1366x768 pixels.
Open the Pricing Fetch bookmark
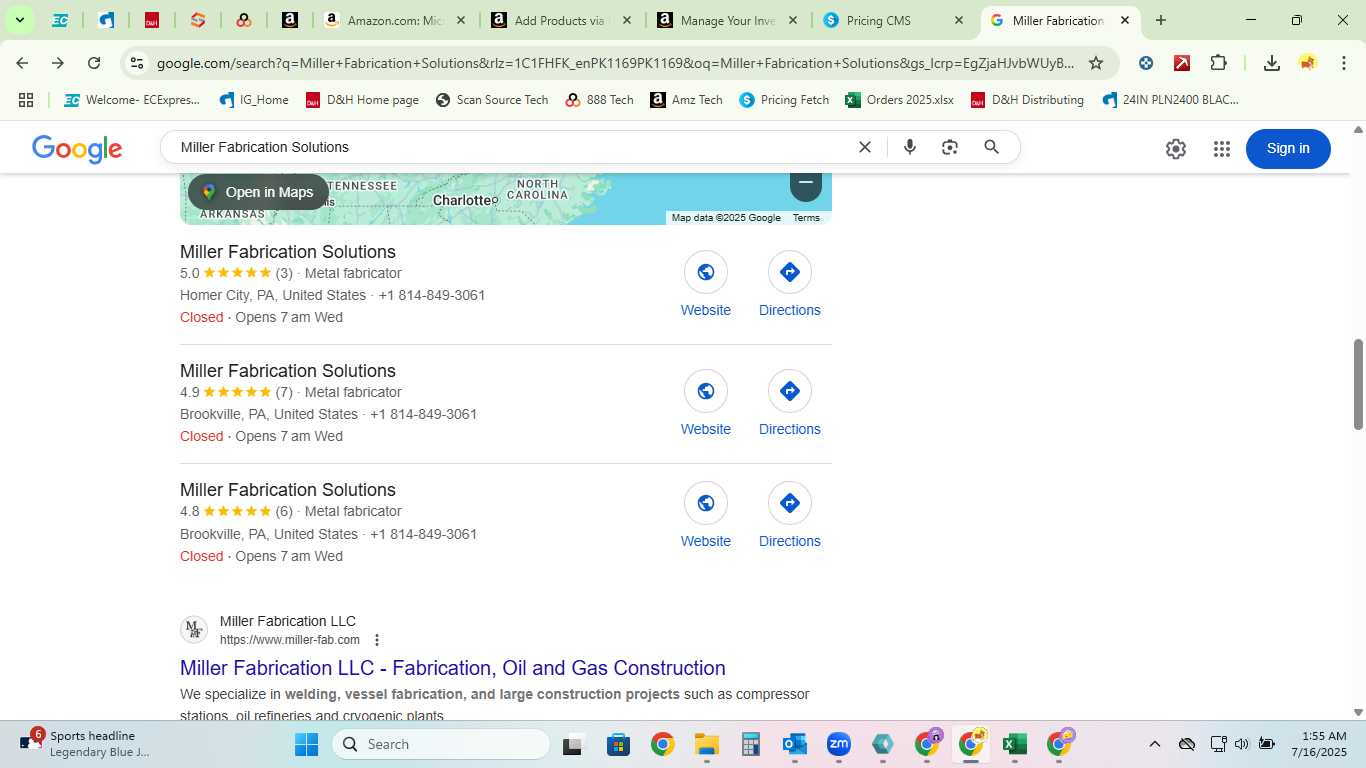click(784, 100)
